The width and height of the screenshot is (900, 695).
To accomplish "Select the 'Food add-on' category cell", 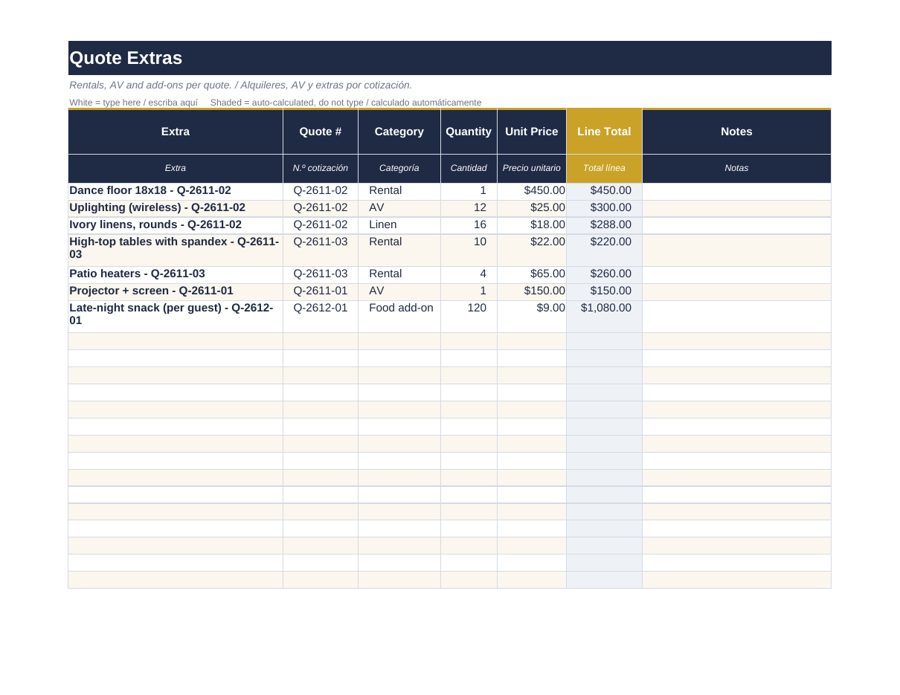I will pos(399,316).
